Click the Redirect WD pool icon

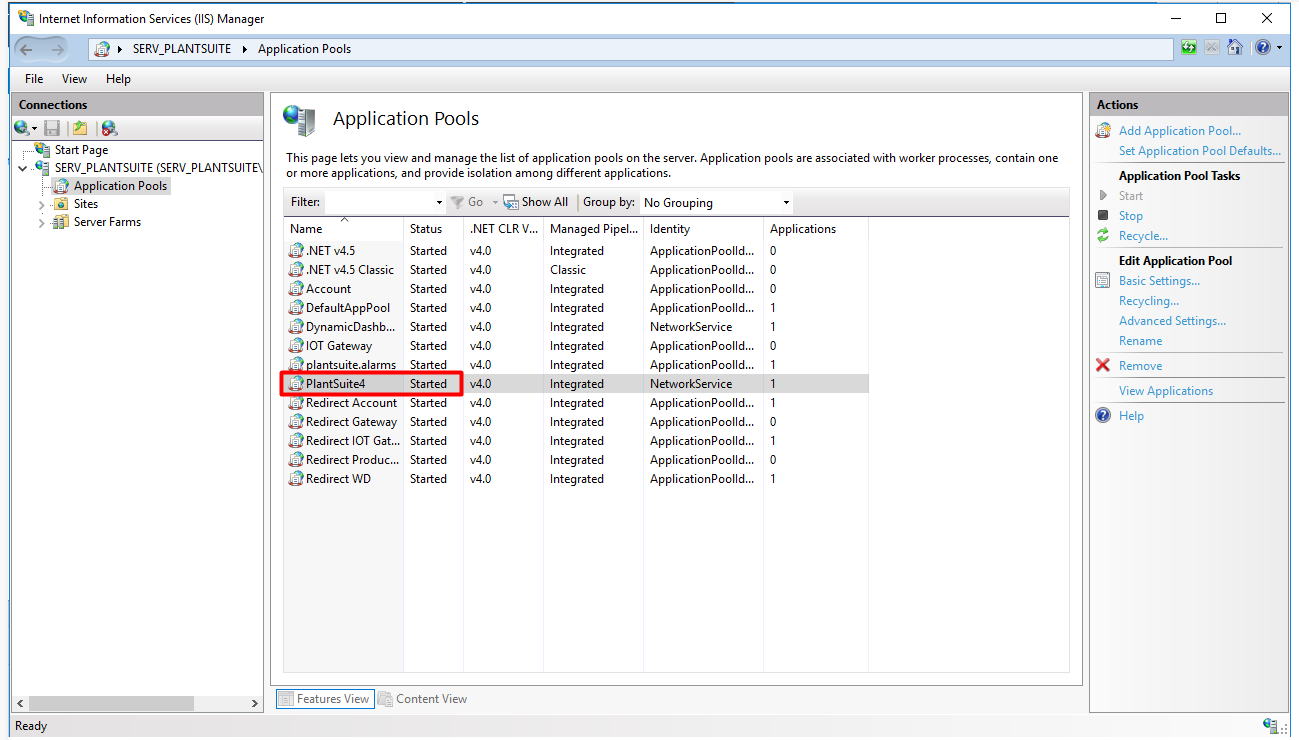click(296, 479)
